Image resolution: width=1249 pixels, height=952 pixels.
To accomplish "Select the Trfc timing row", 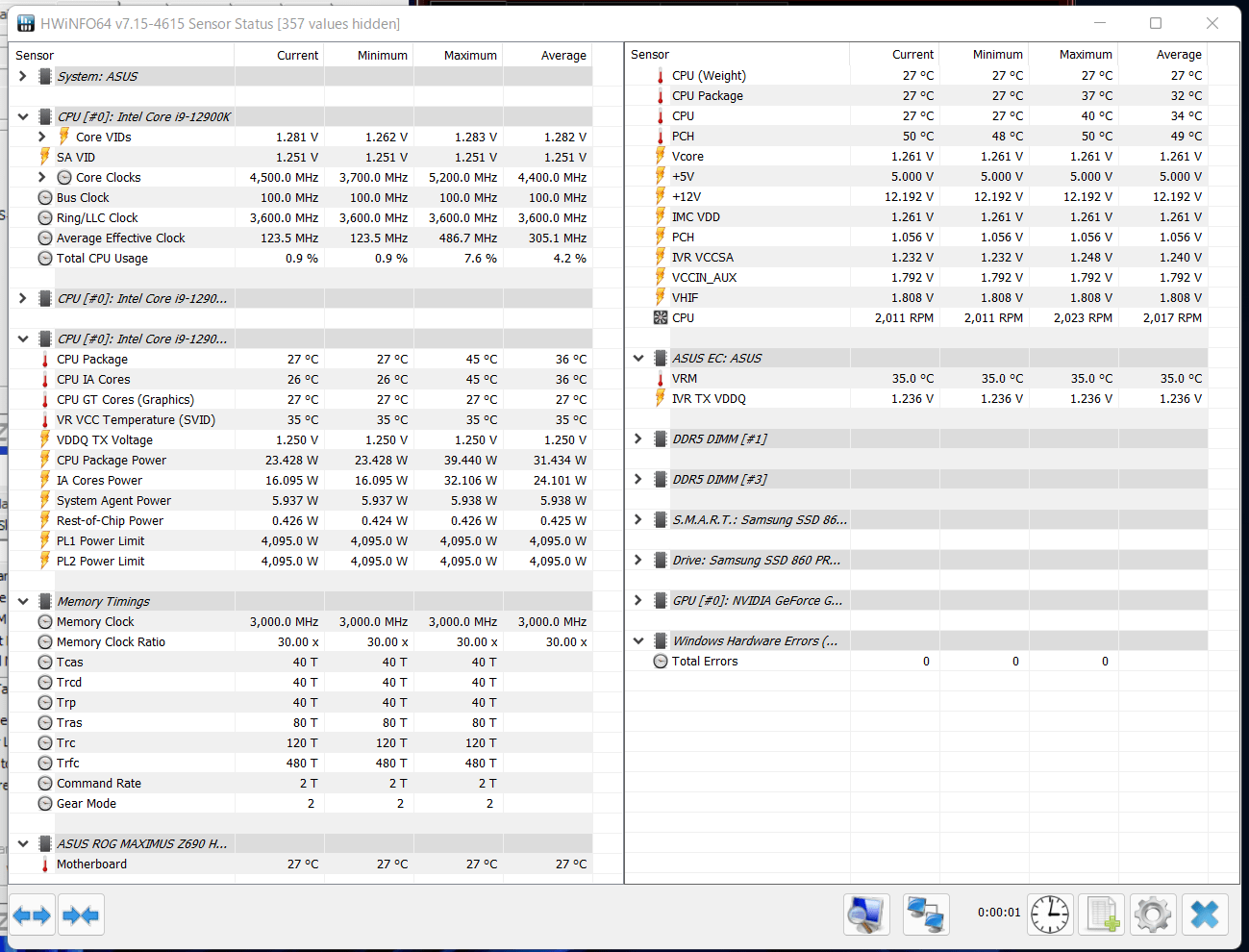I will point(301,763).
